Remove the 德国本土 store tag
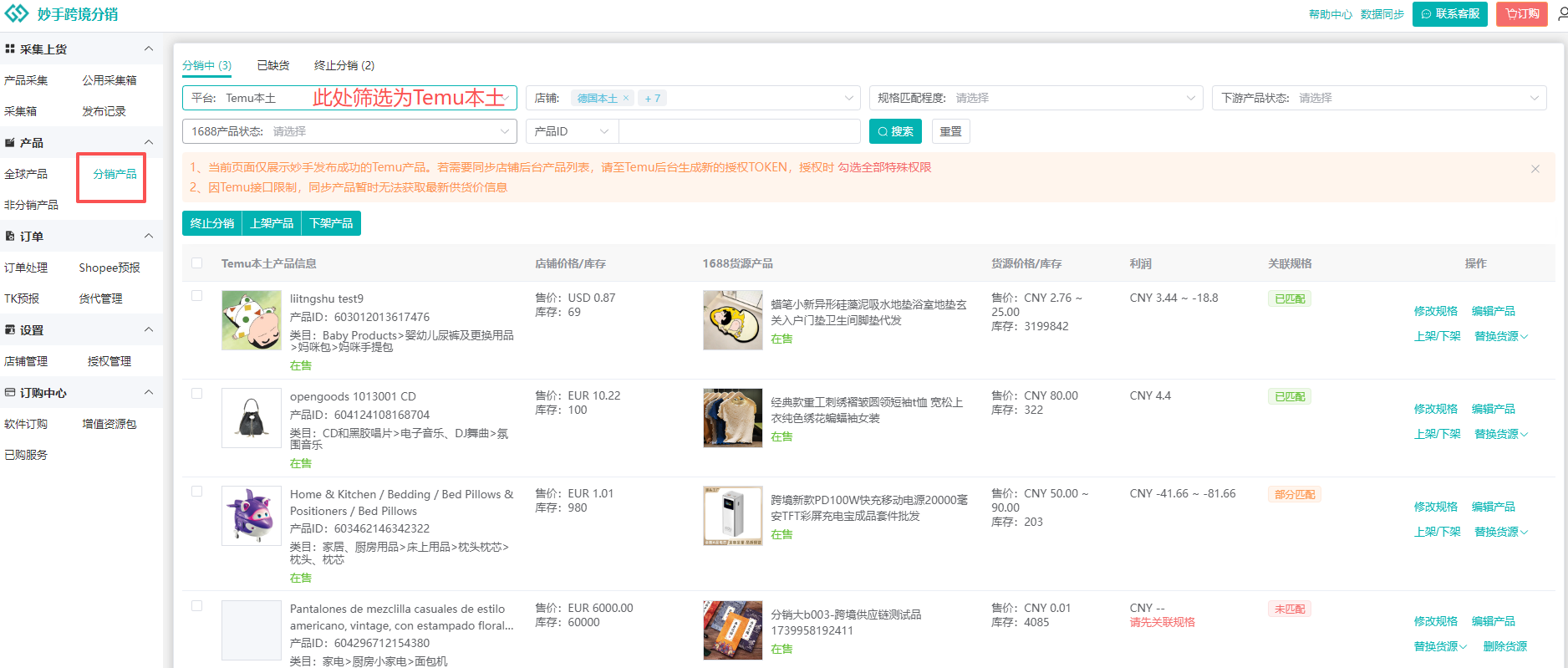 click(x=626, y=98)
